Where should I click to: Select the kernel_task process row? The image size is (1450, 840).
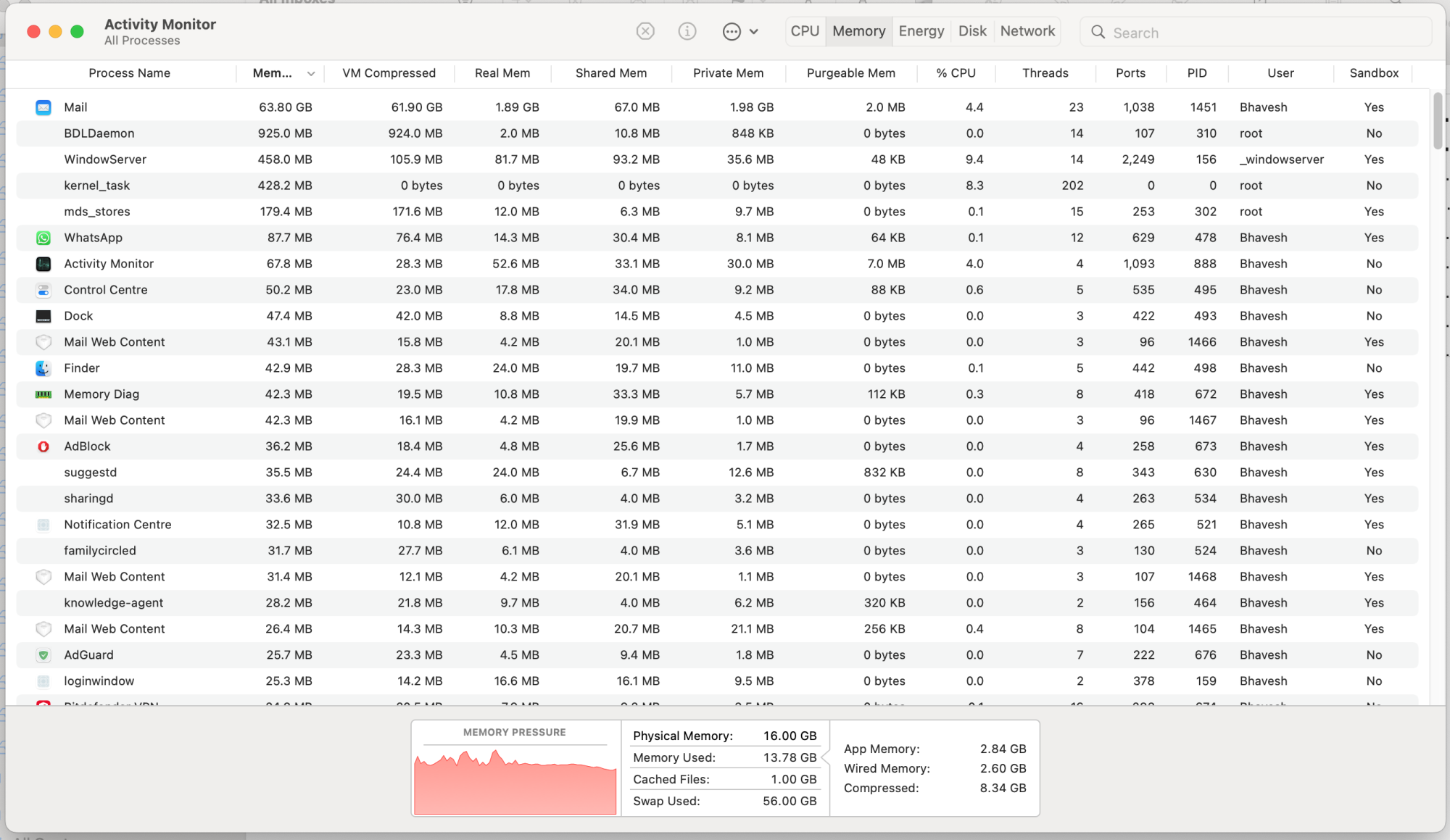pos(97,186)
